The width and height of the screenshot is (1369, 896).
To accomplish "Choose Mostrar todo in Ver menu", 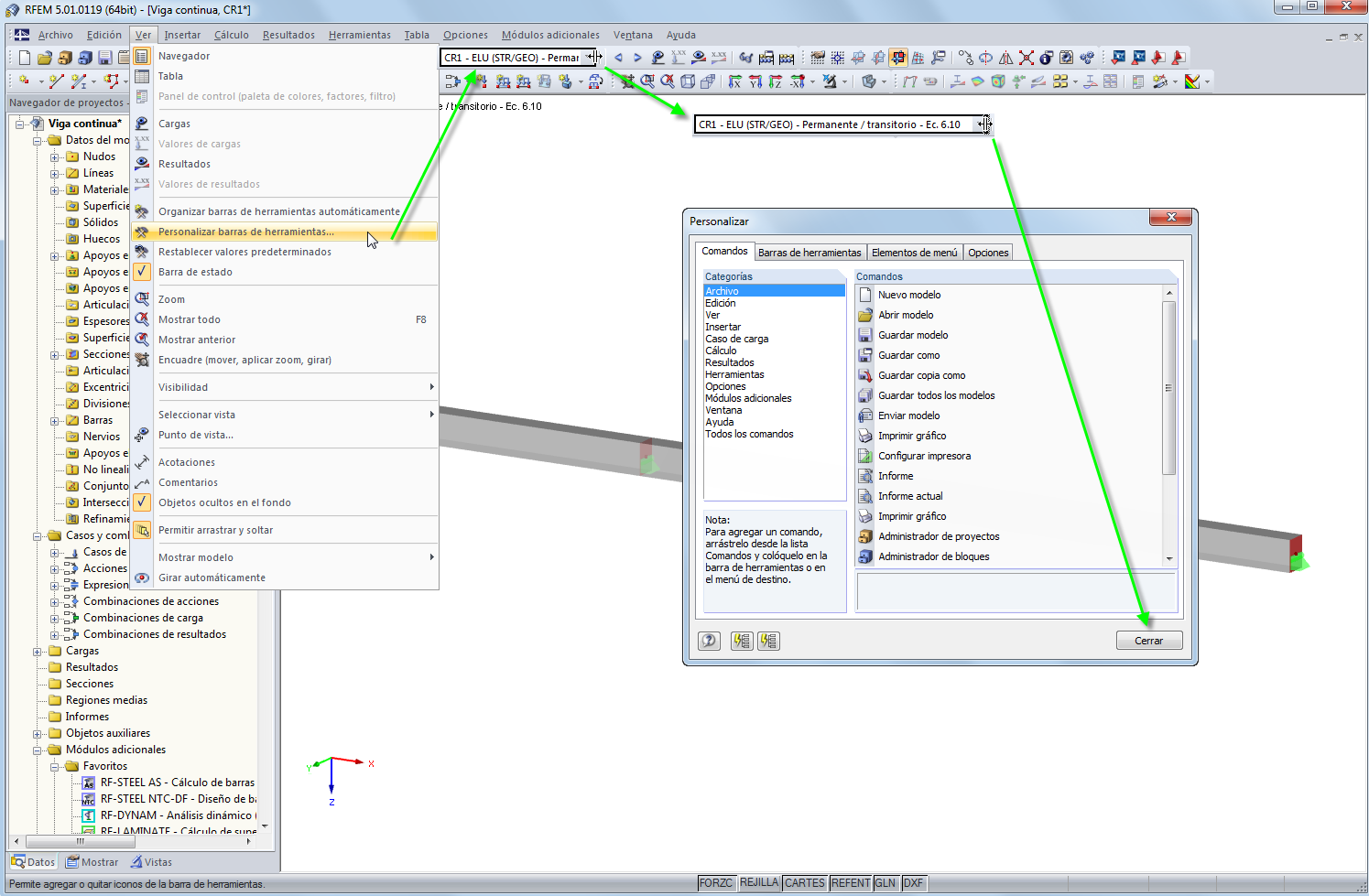I will coord(284,319).
